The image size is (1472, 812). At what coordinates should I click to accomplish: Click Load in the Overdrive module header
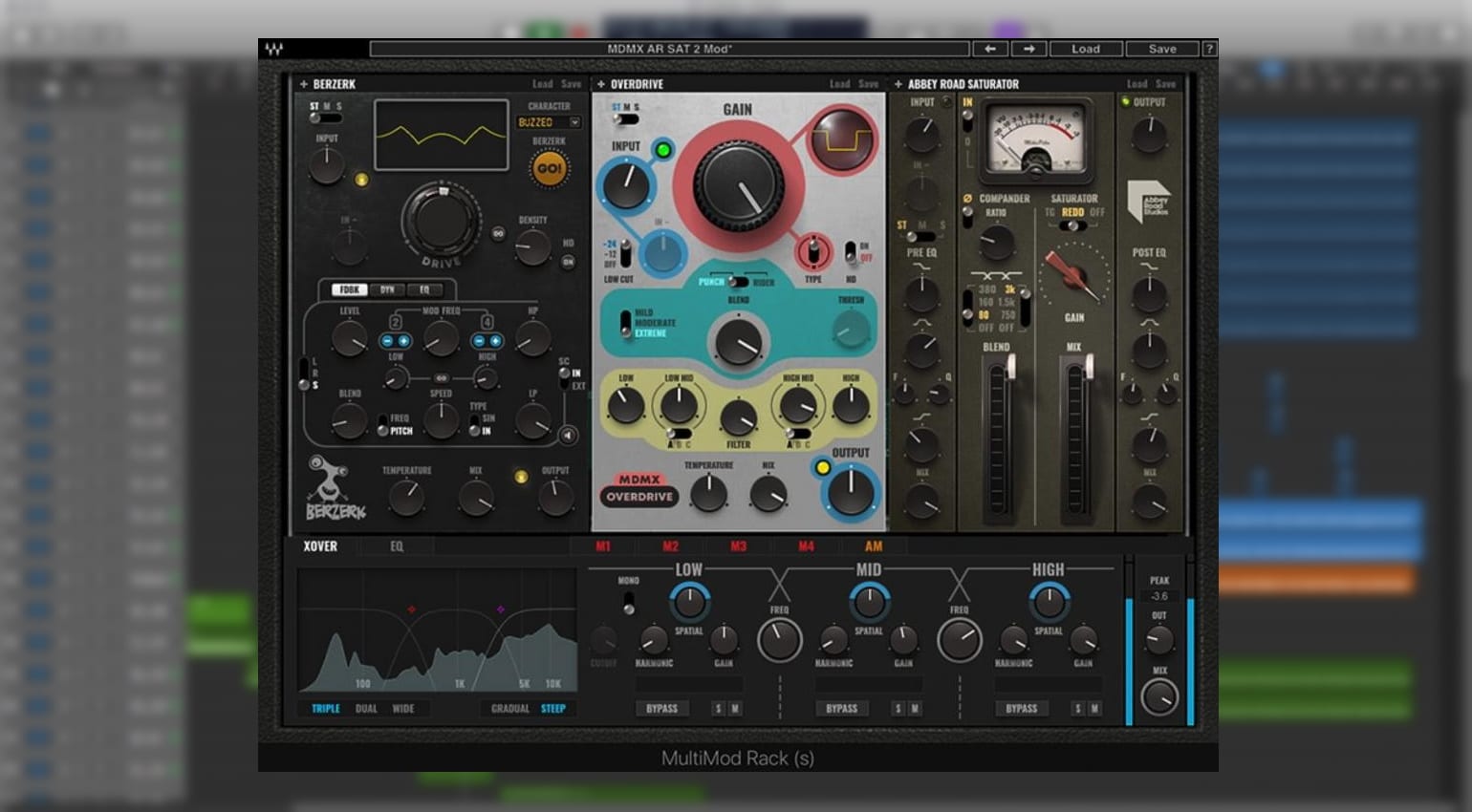(839, 84)
